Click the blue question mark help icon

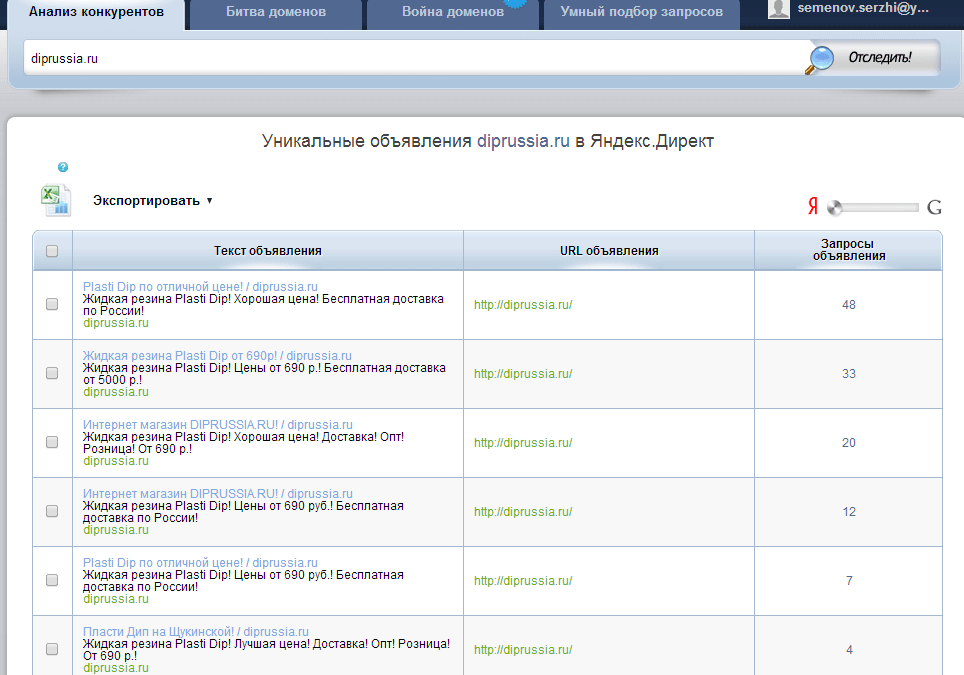tap(63, 167)
